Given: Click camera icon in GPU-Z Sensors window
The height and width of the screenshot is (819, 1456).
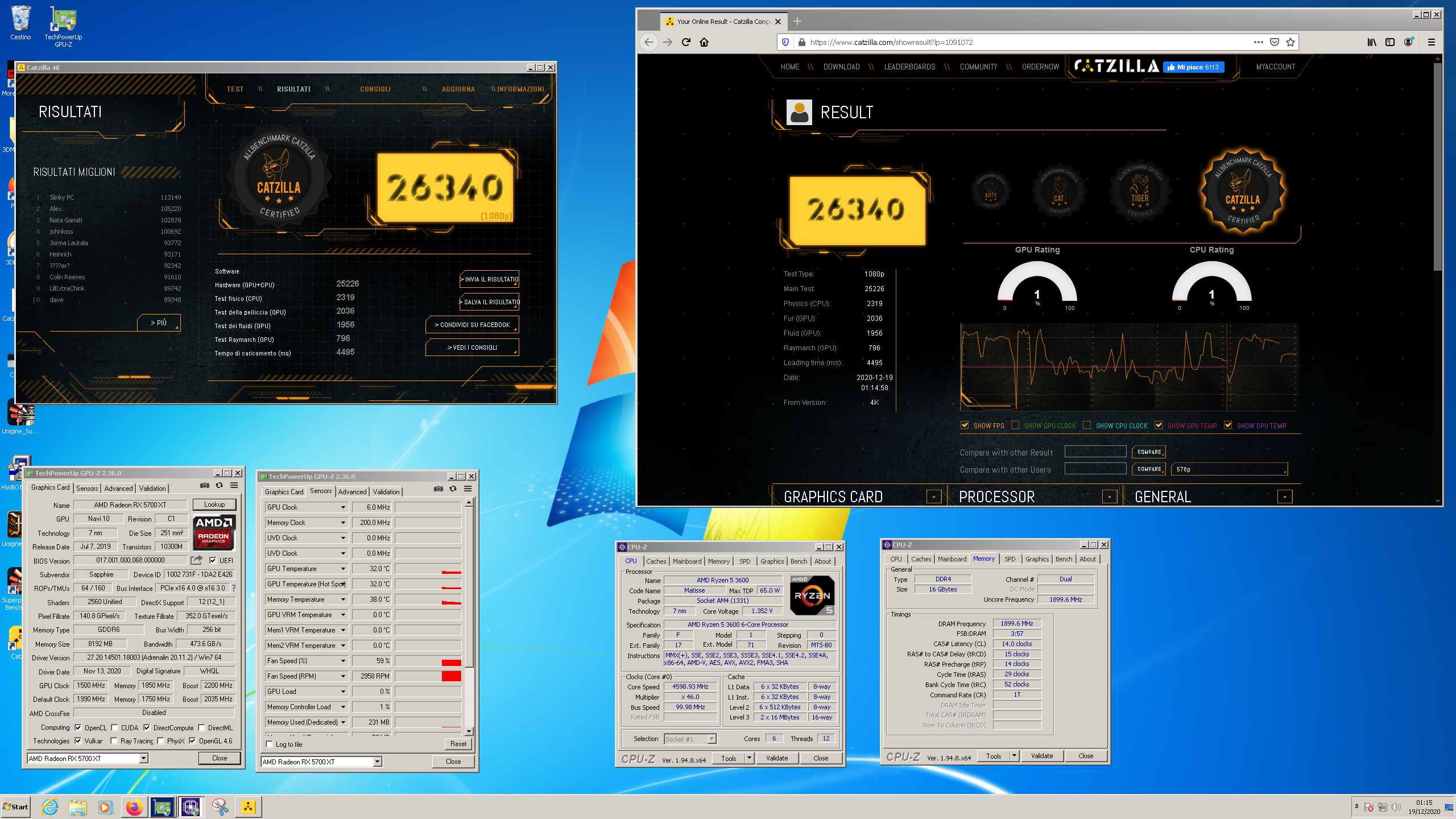Looking at the screenshot, I should click(439, 489).
